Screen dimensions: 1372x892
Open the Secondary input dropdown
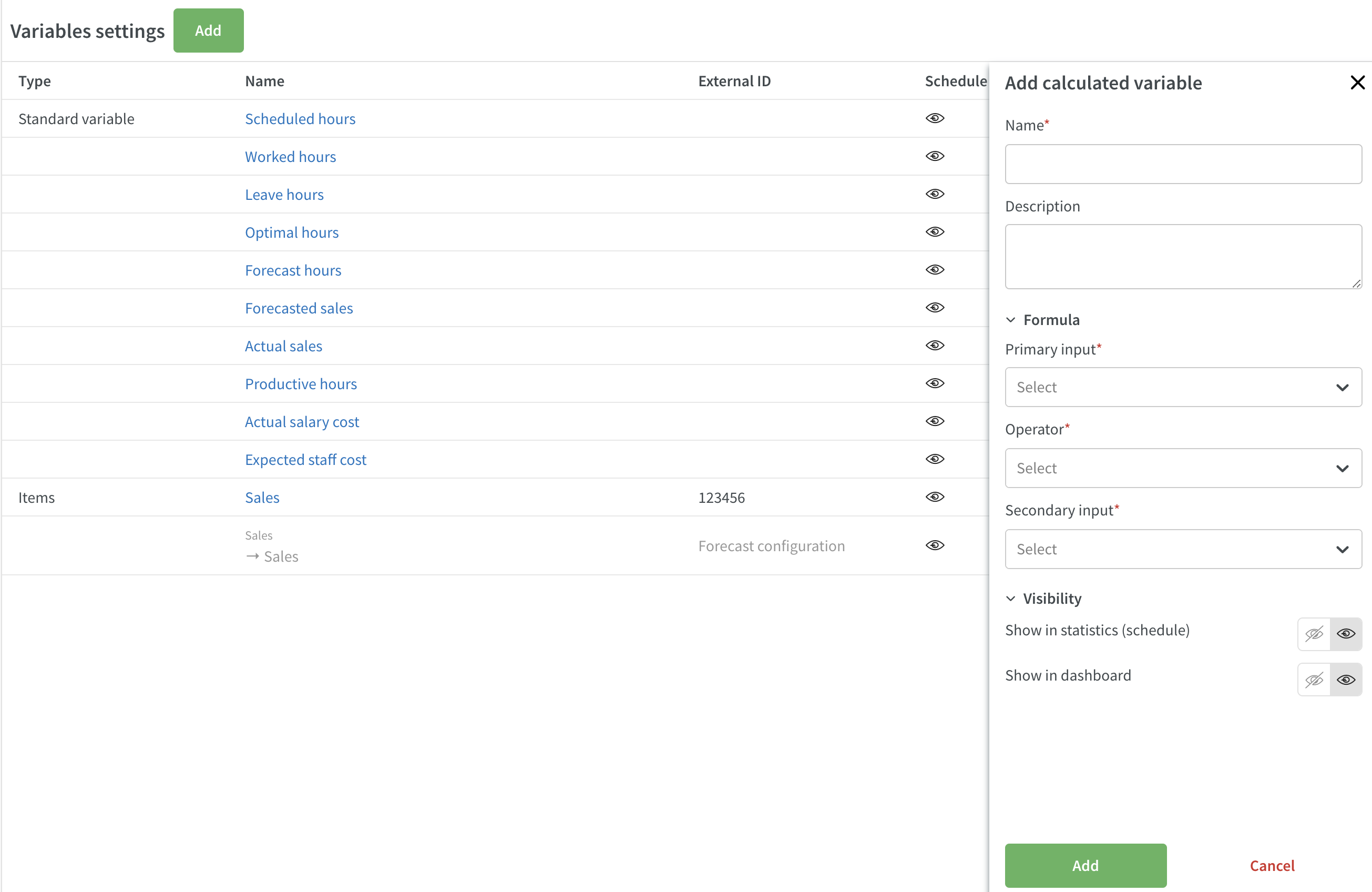pyautogui.click(x=1183, y=549)
